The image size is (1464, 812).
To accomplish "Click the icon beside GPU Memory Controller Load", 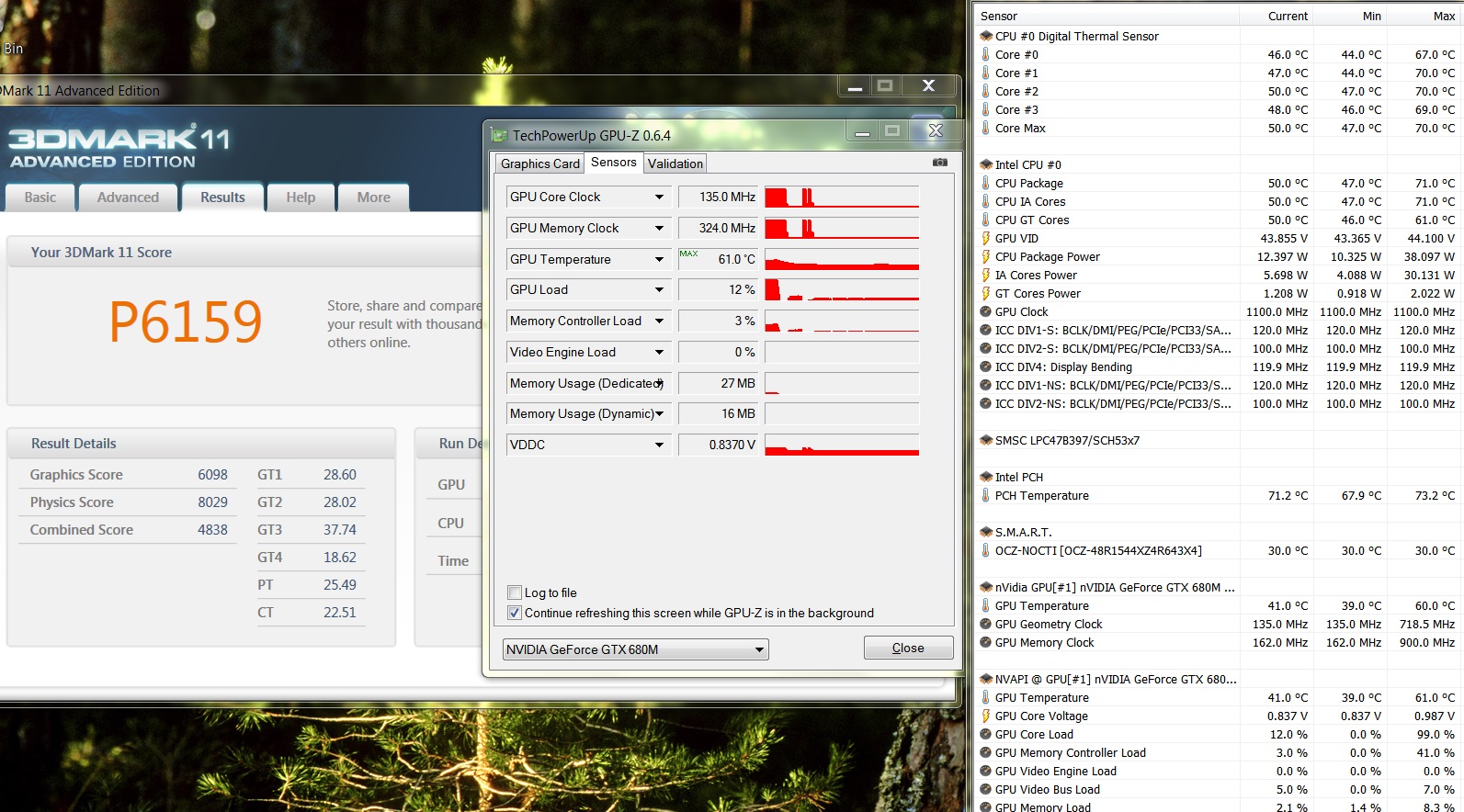I will click(986, 752).
